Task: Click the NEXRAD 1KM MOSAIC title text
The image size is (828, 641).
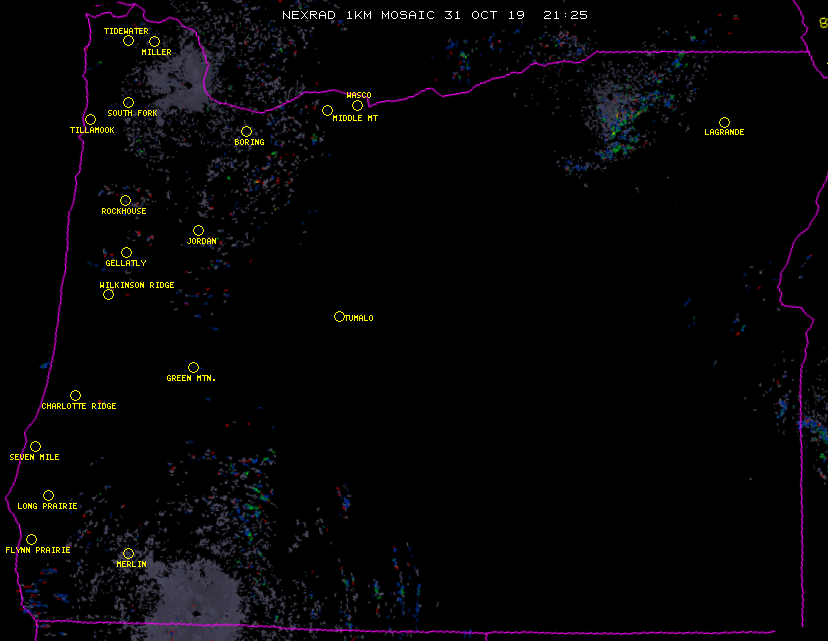Action: [434, 16]
